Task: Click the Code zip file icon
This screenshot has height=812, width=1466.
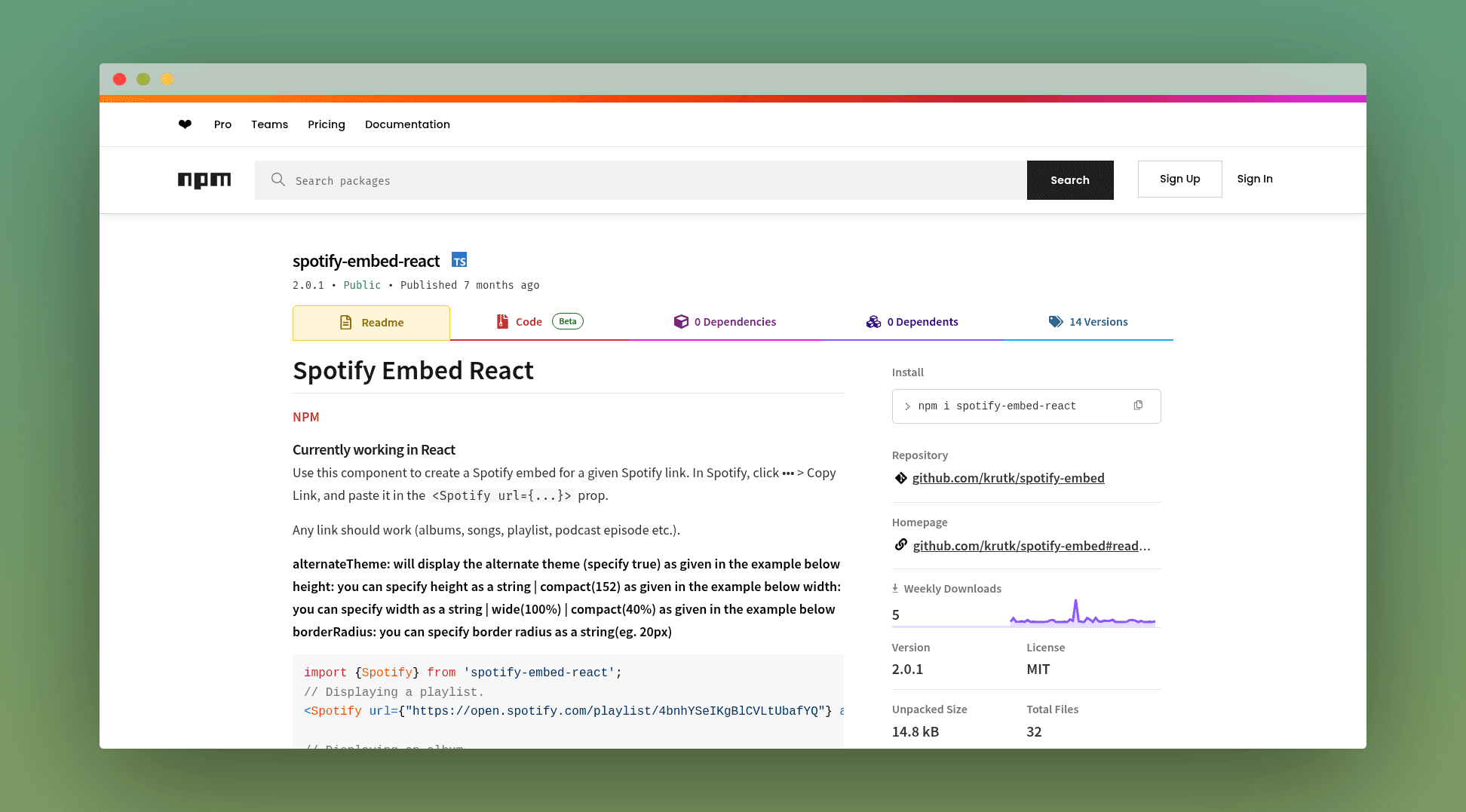Action: 502,322
